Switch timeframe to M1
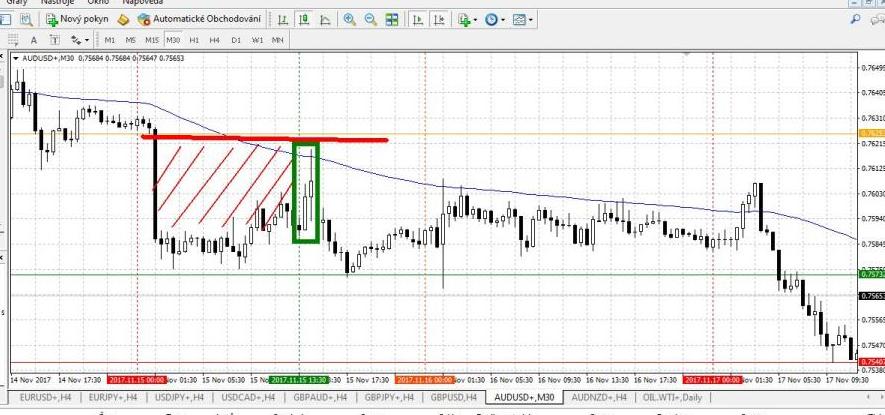The image size is (885, 415). pos(109,40)
